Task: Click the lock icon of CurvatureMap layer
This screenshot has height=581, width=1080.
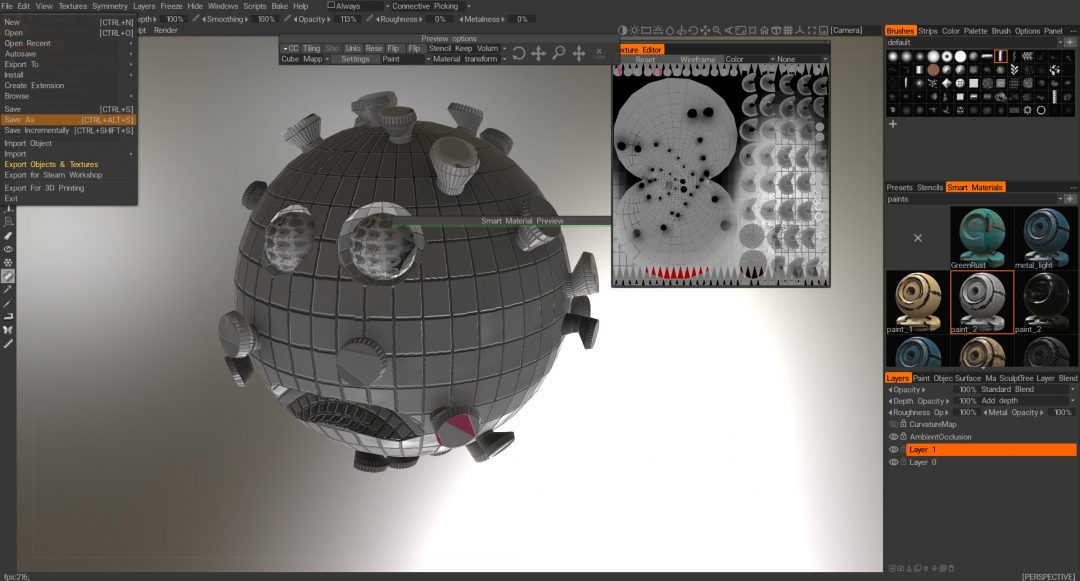Action: click(x=903, y=424)
